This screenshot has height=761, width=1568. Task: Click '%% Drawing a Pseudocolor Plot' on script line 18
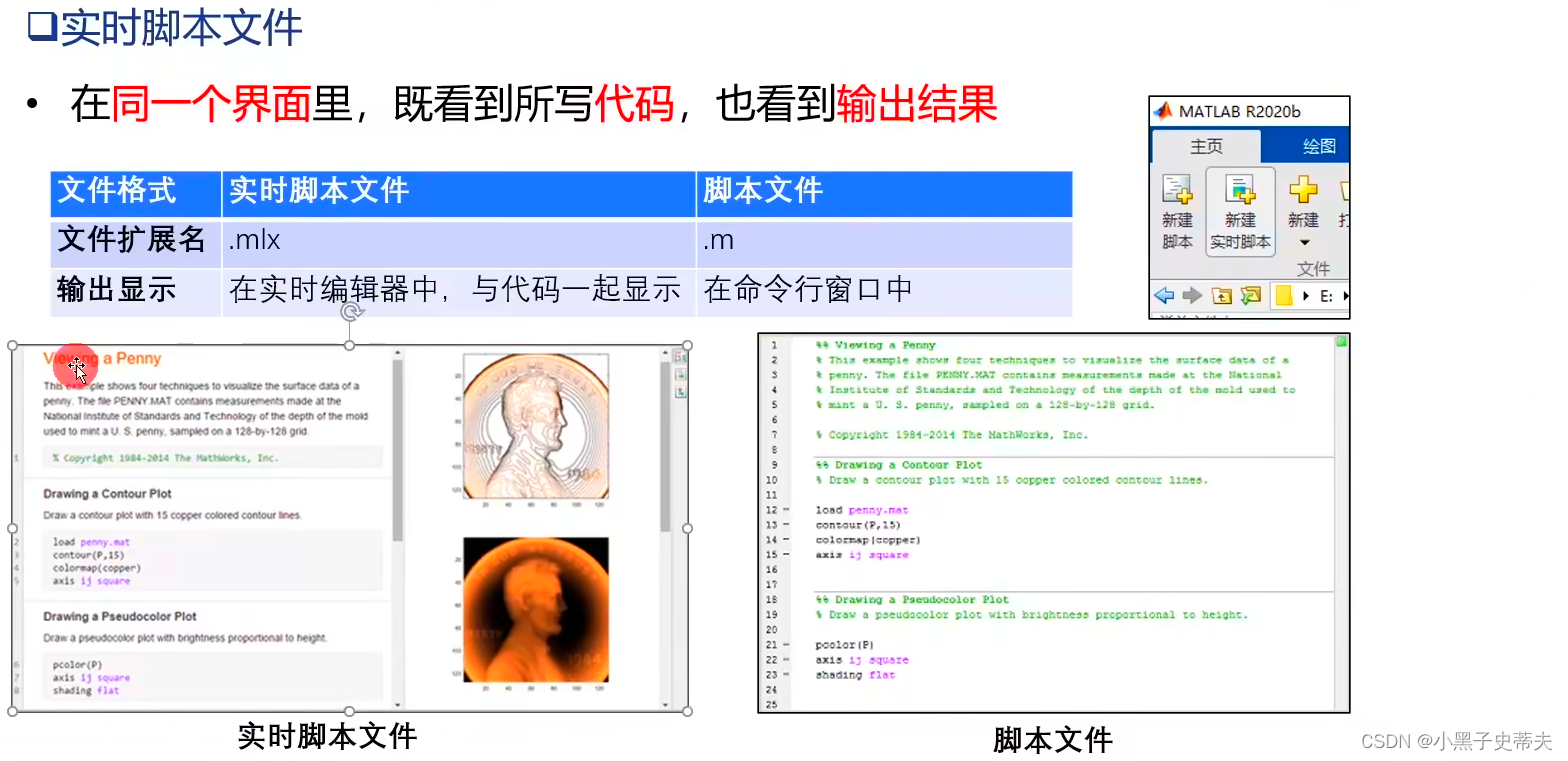point(912,600)
